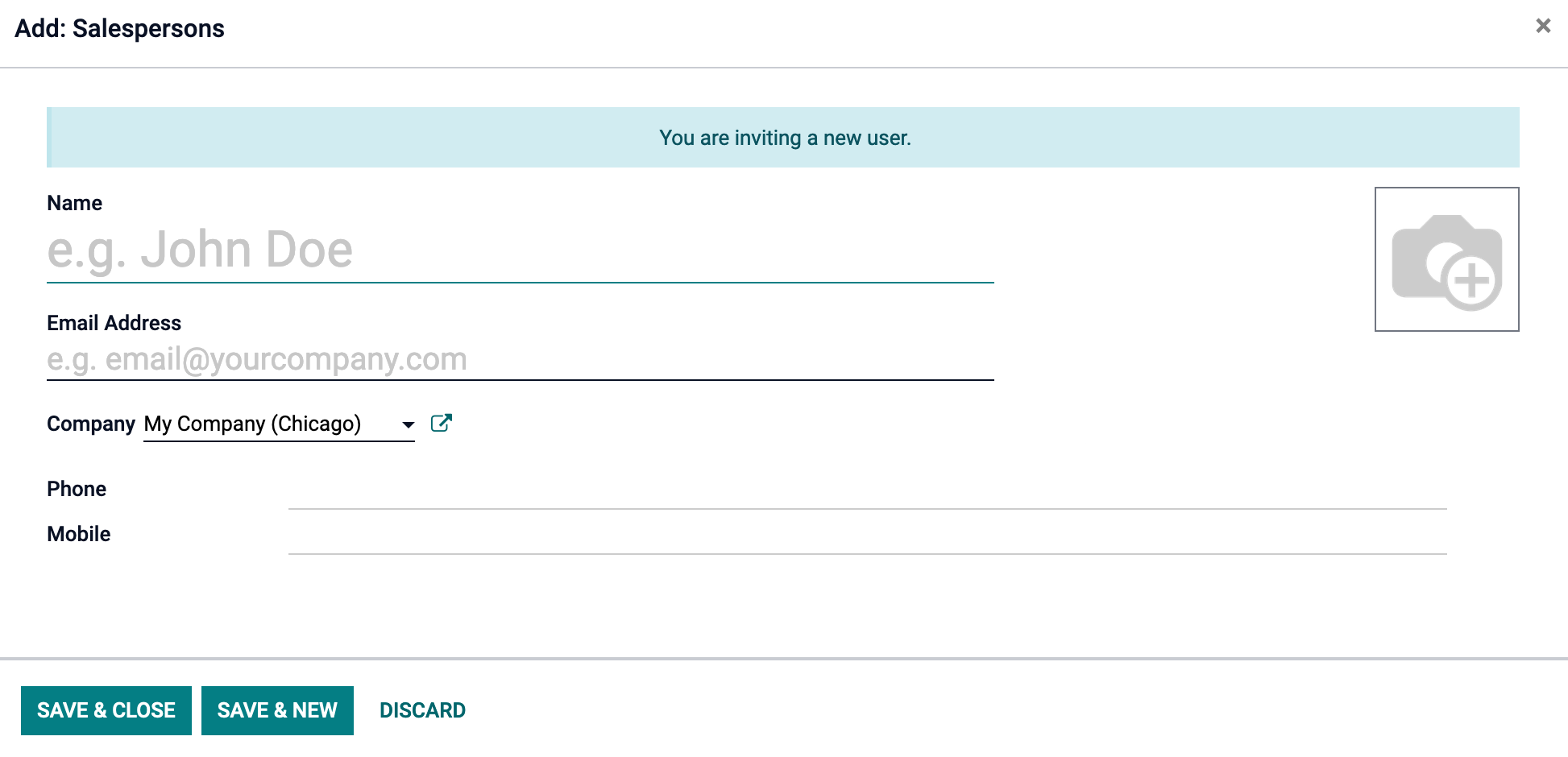The image size is (1568, 757).
Task: Click the plus badge on avatar image
Action: pos(1472,281)
